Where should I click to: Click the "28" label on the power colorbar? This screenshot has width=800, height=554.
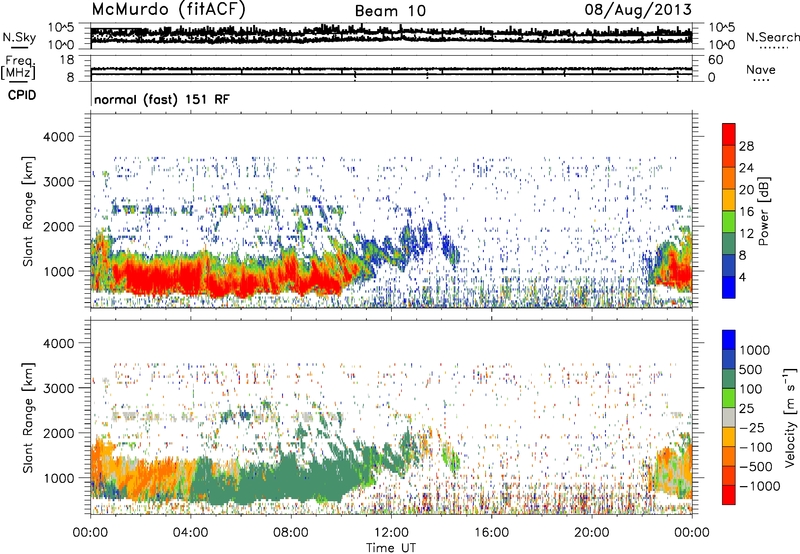[746, 146]
